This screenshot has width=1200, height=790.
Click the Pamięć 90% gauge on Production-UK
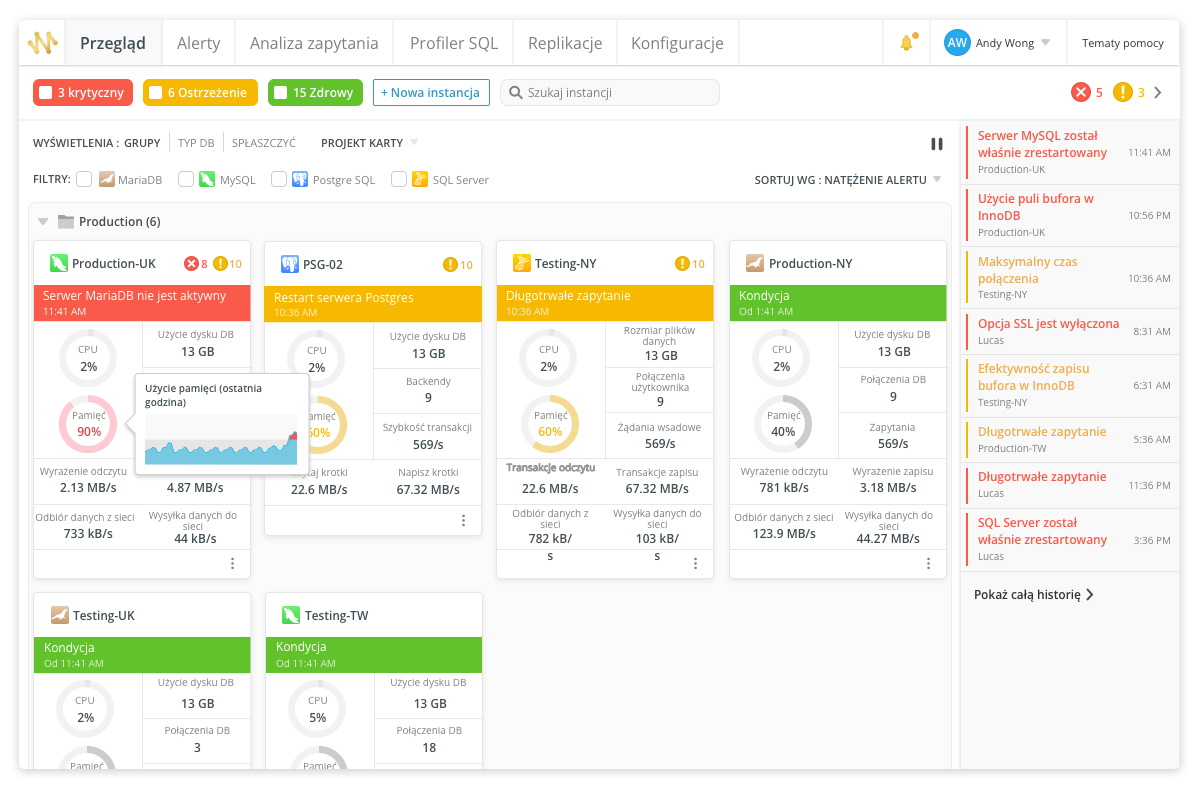[x=89, y=424]
